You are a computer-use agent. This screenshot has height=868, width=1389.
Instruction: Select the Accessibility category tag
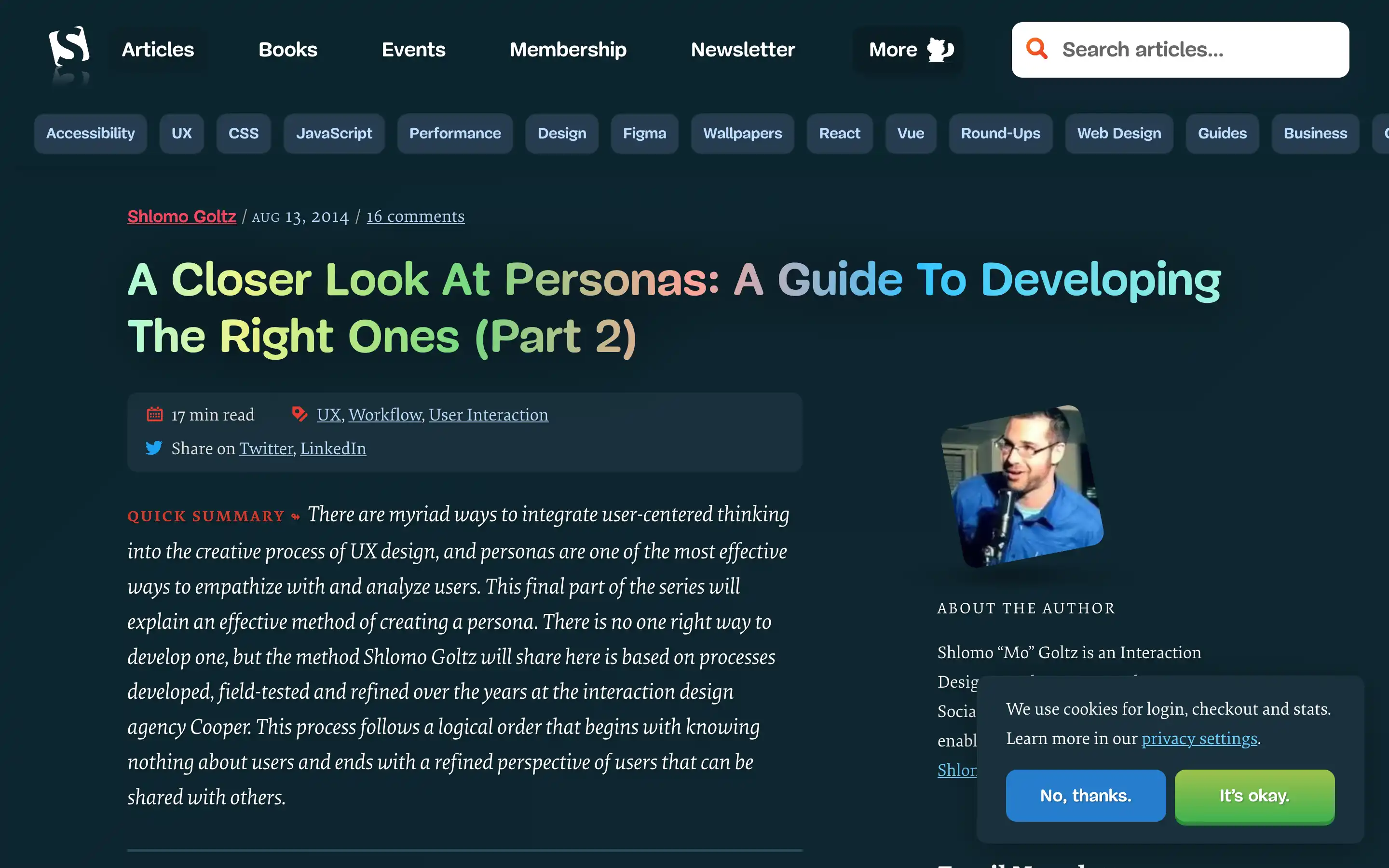tap(91, 134)
